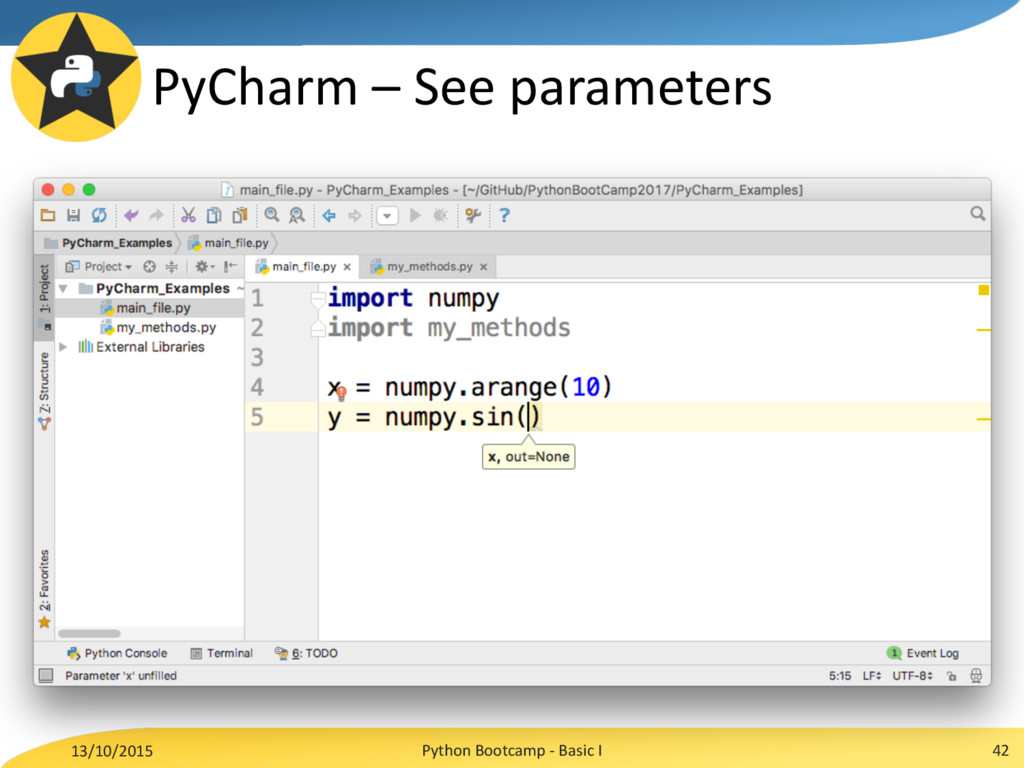Click the Run play button
The width and height of the screenshot is (1024, 768).
click(x=415, y=215)
